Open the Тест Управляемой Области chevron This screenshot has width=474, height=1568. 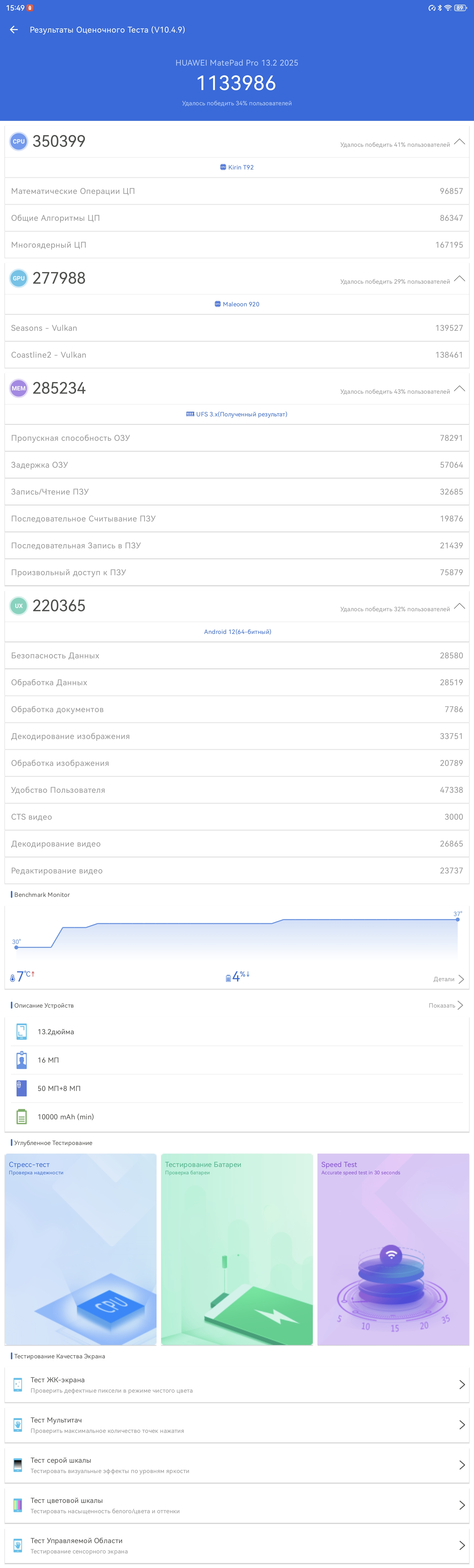coord(462,1546)
